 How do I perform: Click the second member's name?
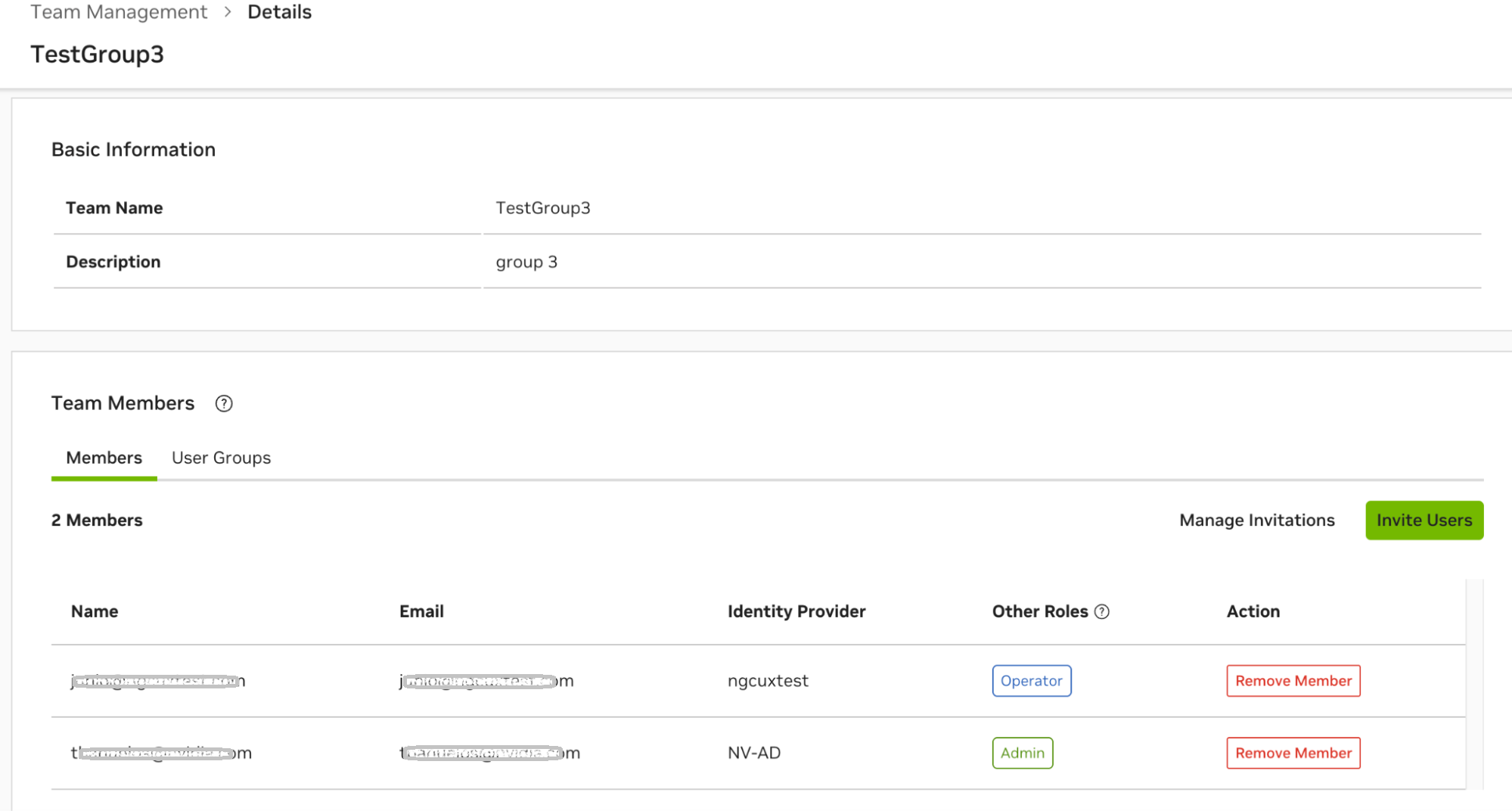point(160,753)
